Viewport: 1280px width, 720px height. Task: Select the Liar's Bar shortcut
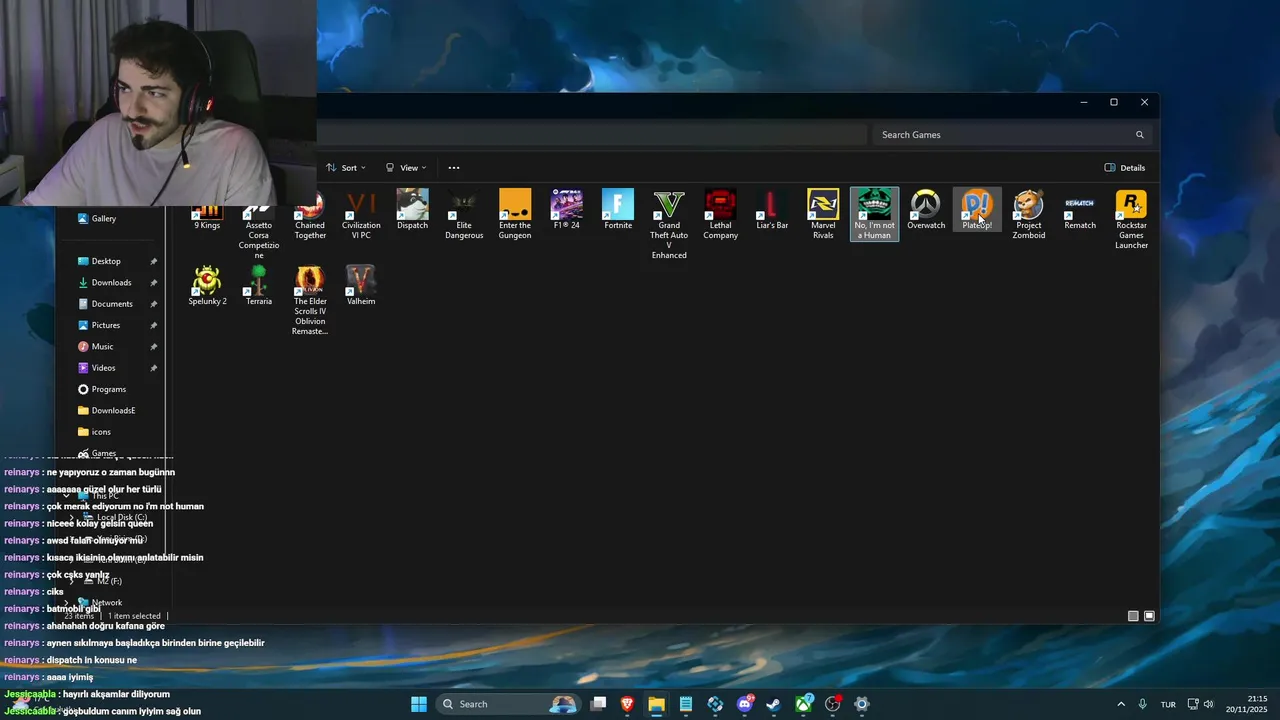tap(772, 210)
